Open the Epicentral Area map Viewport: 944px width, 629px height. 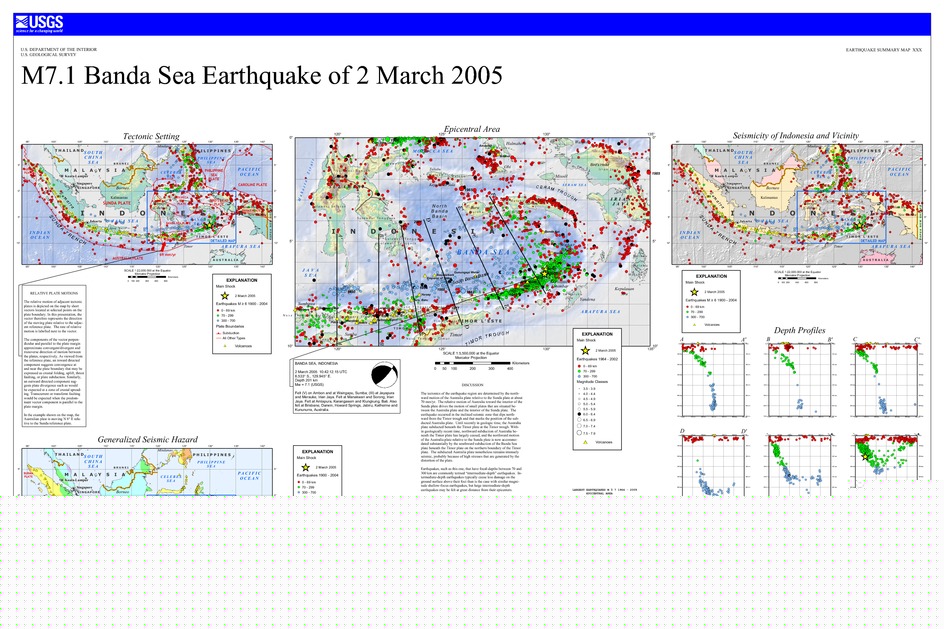click(x=473, y=241)
